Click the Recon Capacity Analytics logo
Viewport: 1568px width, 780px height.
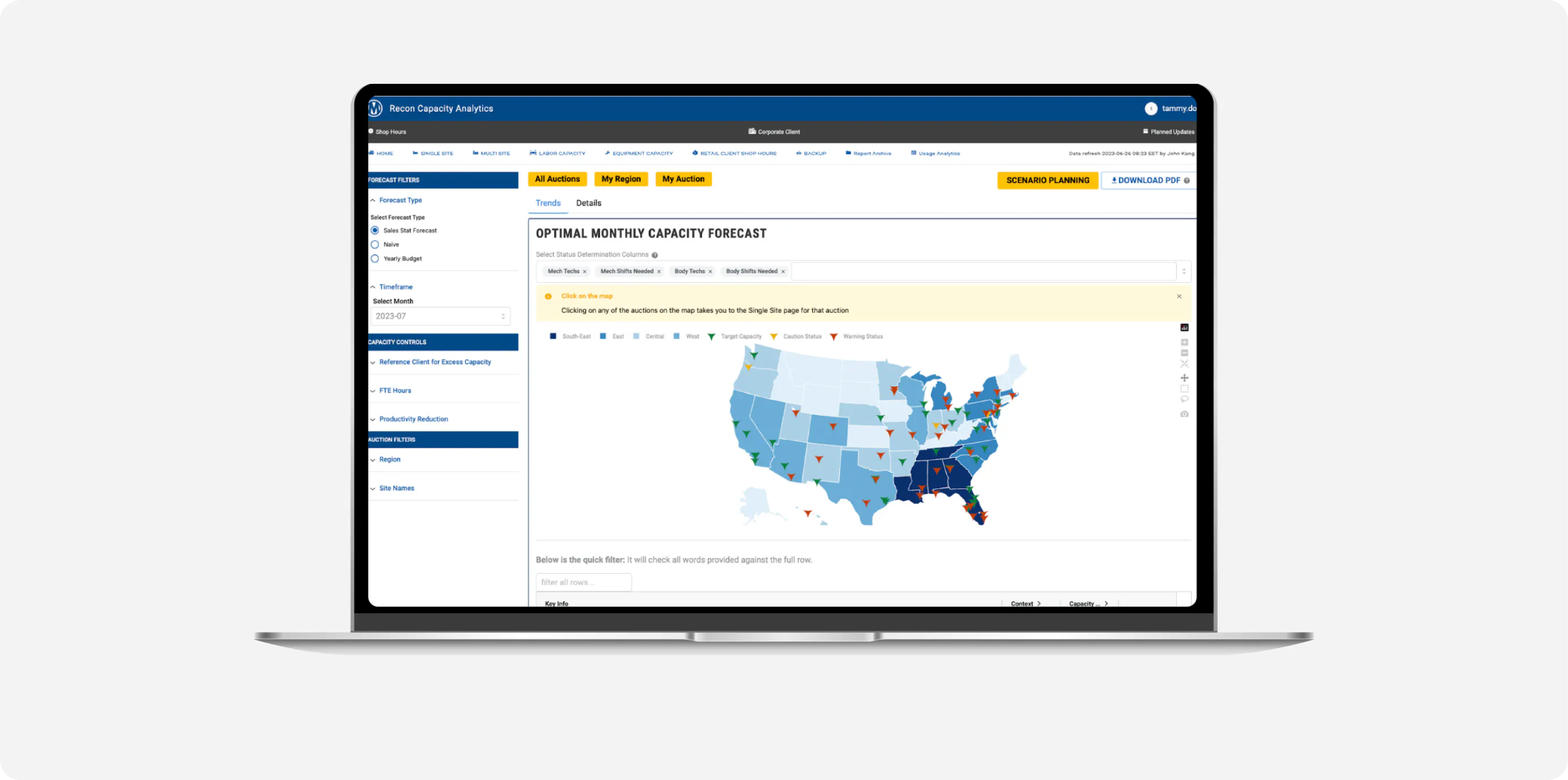(x=376, y=108)
